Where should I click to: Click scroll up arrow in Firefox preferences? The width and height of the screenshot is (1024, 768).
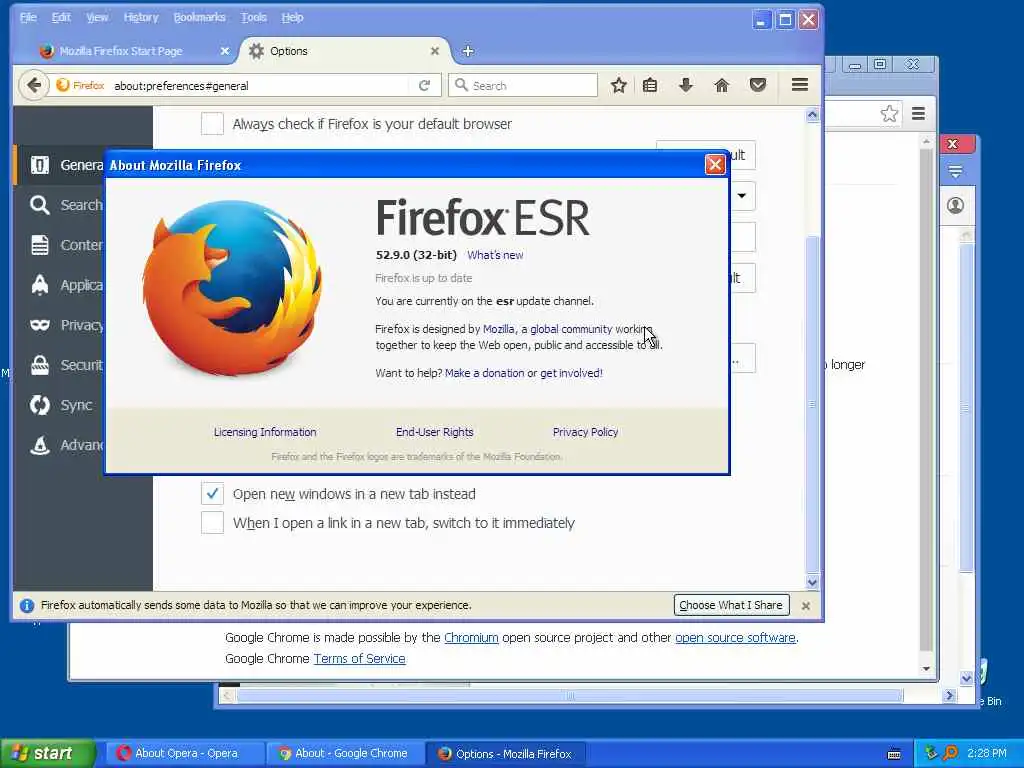pos(812,115)
